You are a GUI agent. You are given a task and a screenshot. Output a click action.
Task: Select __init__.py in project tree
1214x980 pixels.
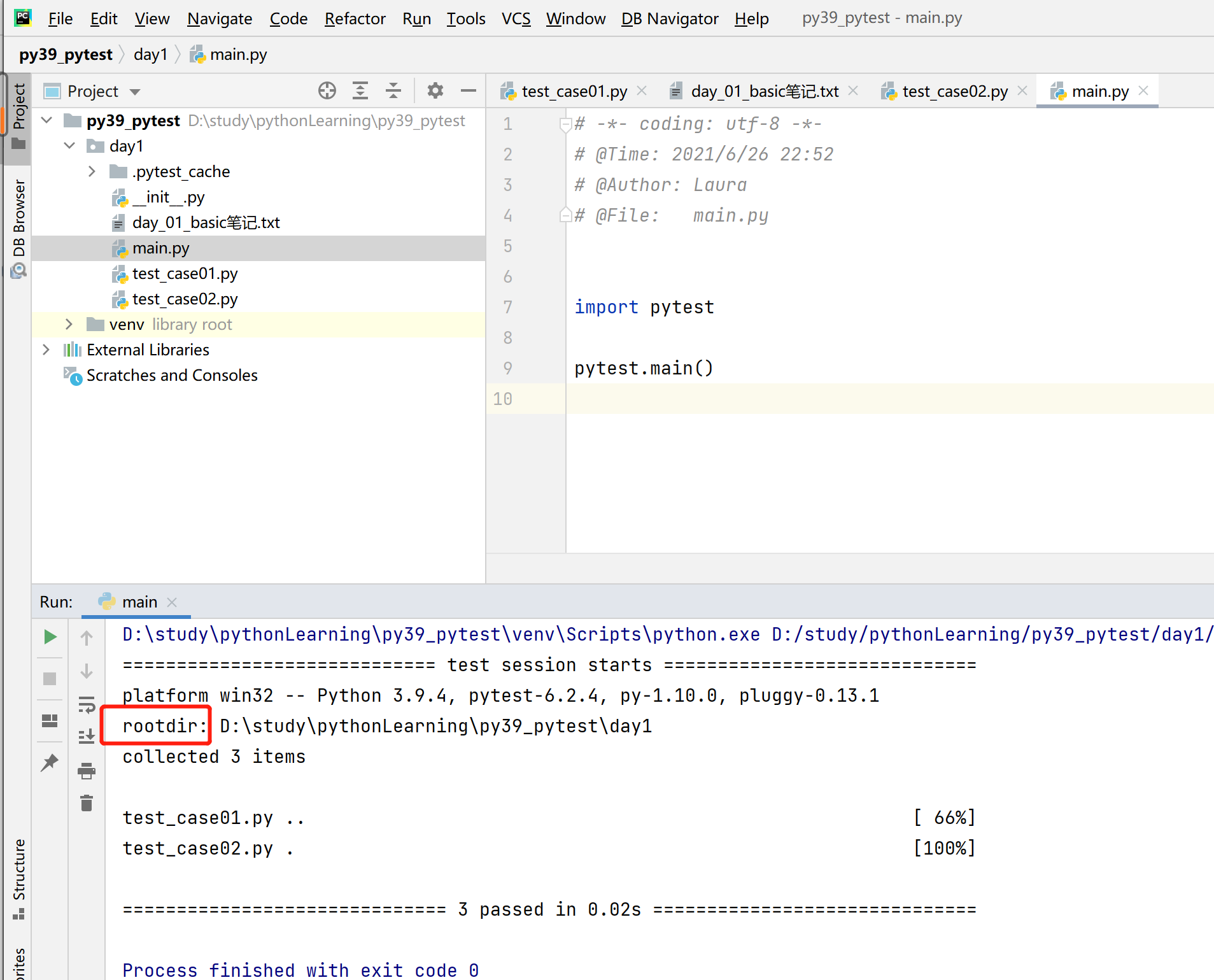pos(168,197)
